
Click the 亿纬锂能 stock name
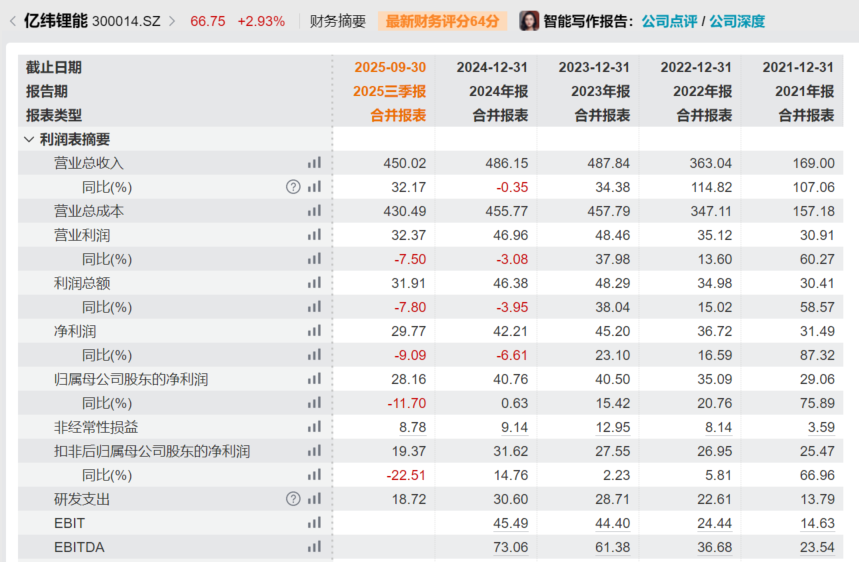click(x=56, y=21)
